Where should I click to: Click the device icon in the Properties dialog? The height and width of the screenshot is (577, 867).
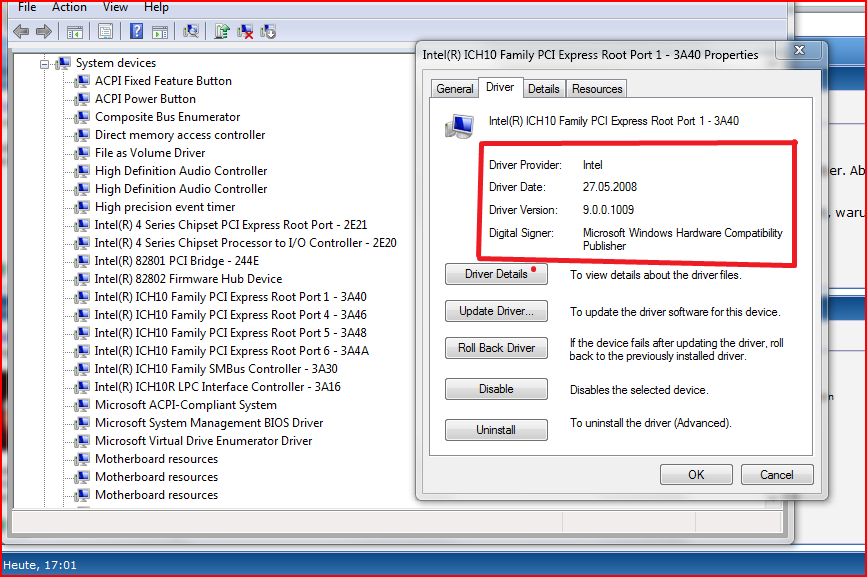click(459, 126)
